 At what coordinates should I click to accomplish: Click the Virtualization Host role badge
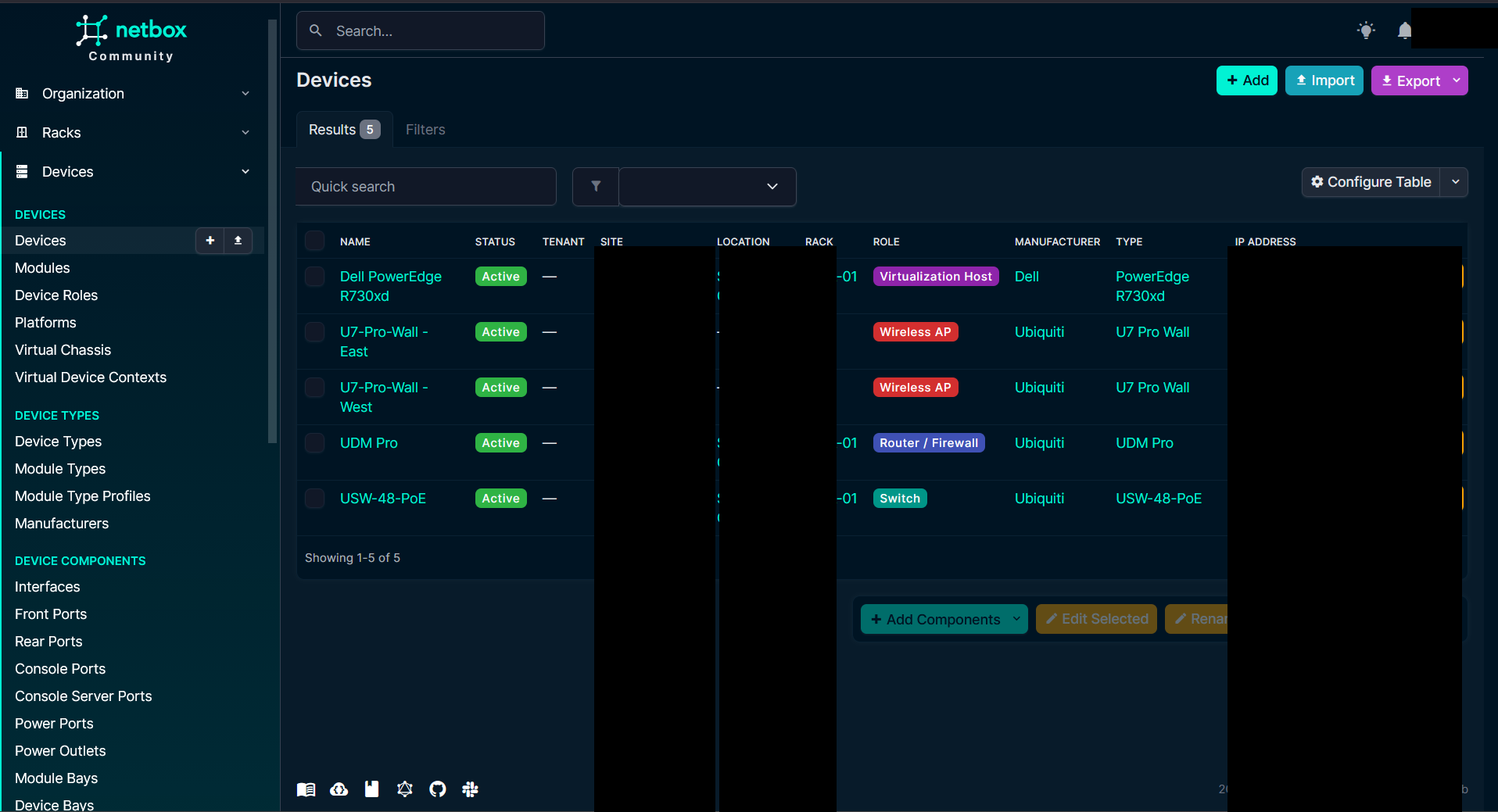[935, 277]
